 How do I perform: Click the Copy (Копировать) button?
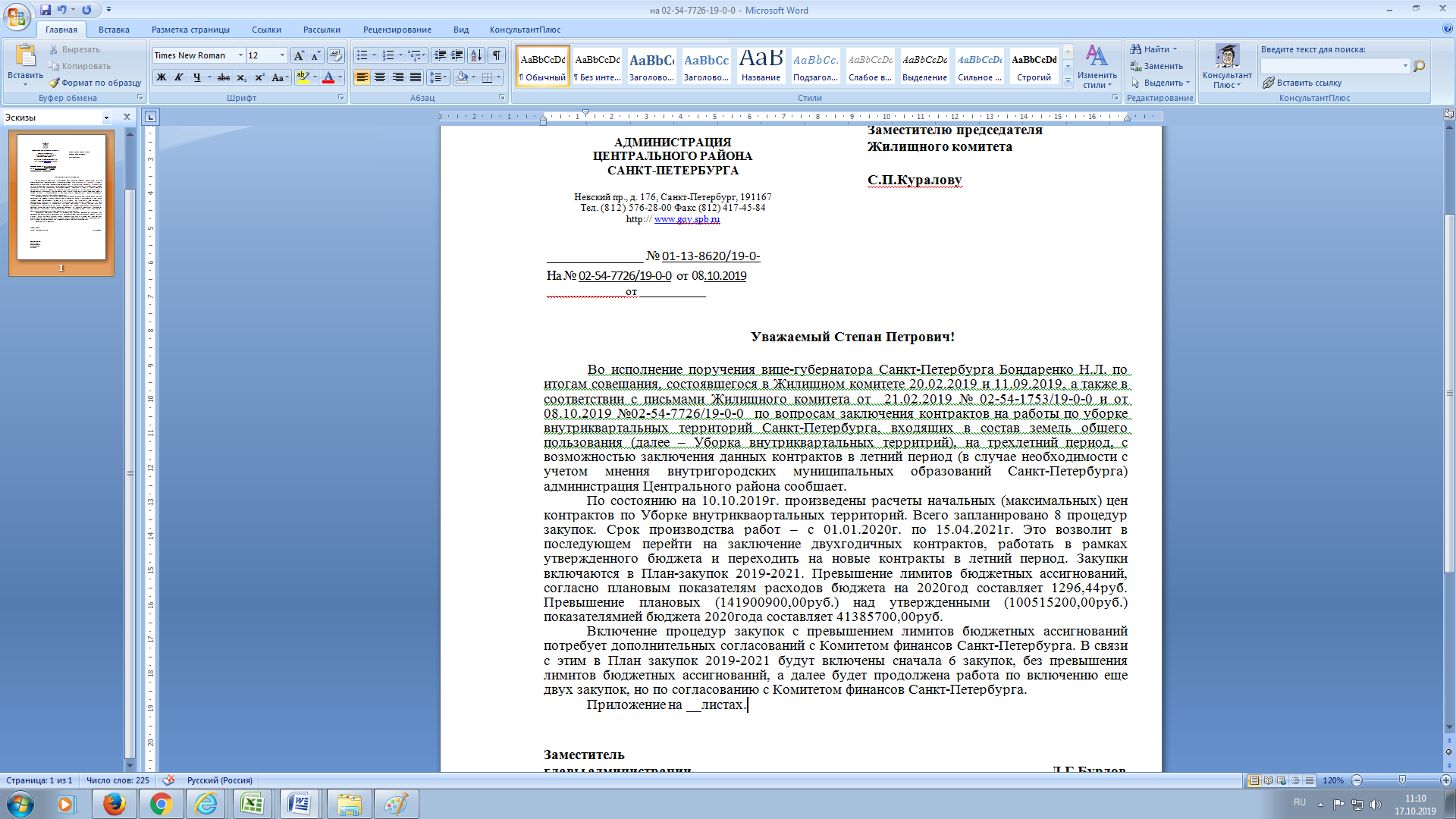(80, 66)
